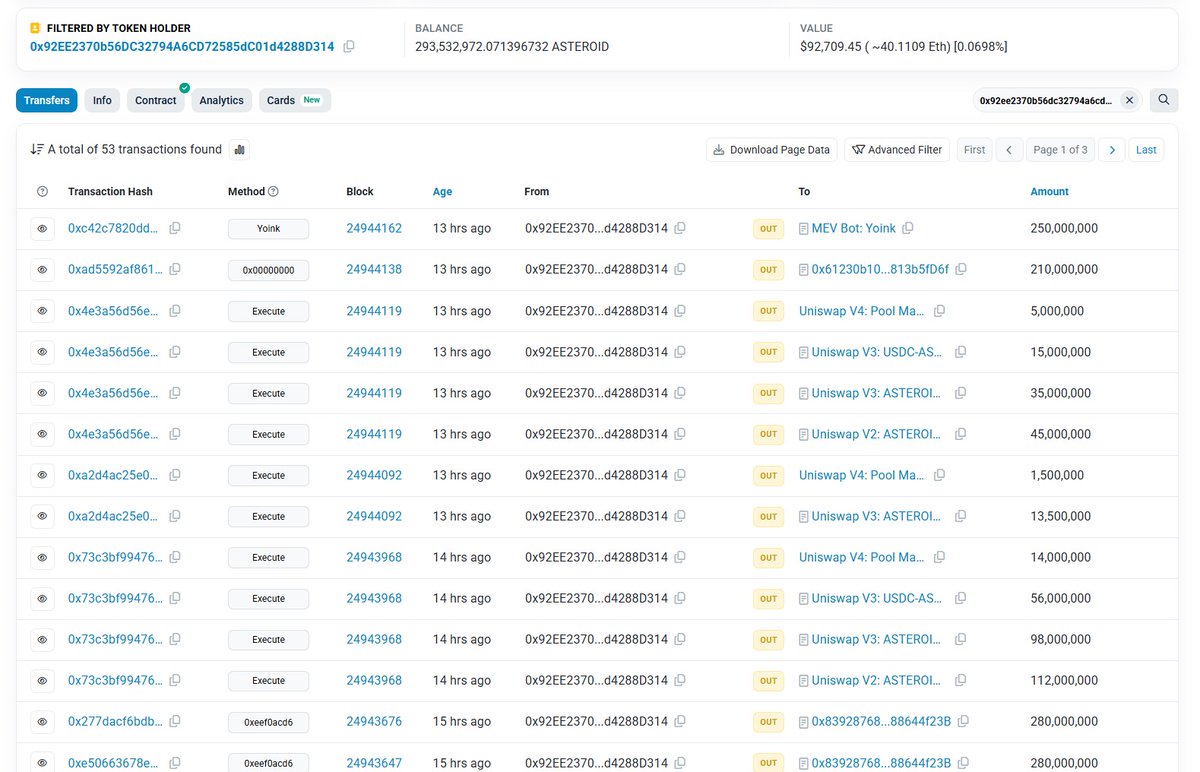Go to the previous page with the left chevron
Screen dimensions: 1200x772
(x=1009, y=150)
